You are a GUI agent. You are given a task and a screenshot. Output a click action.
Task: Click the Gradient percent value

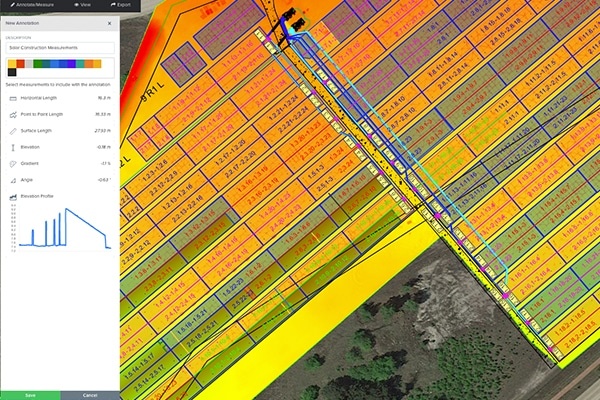(x=106, y=163)
